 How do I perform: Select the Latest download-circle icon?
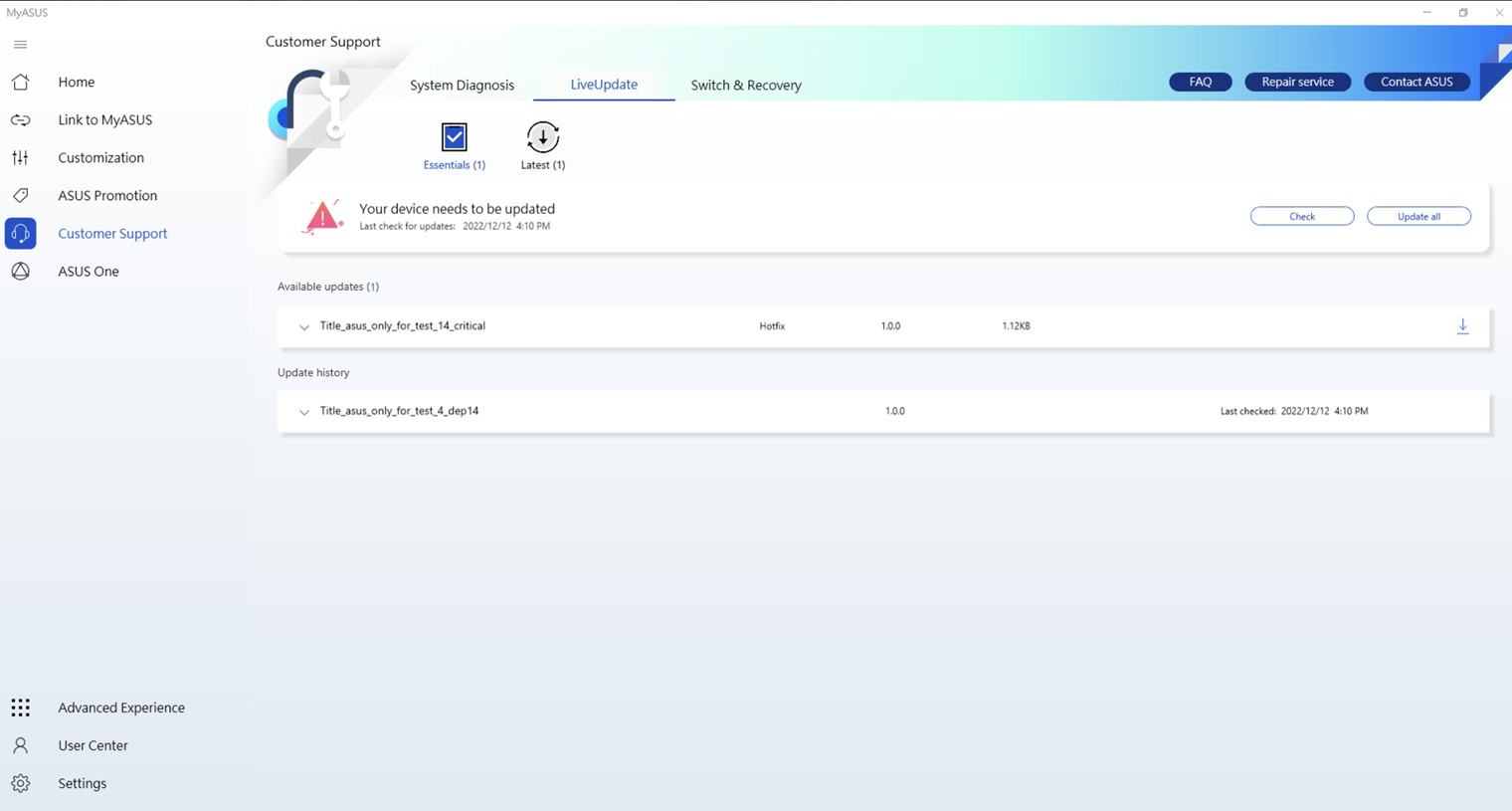[x=543, y=137]
